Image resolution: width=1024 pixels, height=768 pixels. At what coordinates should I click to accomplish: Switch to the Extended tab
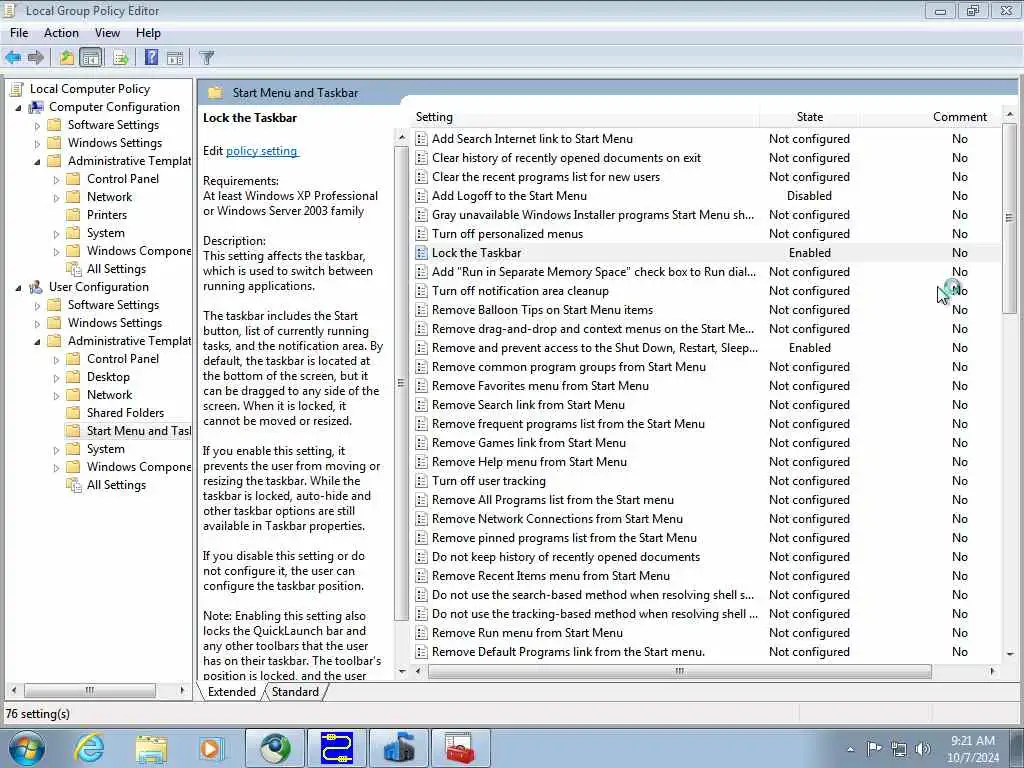tap(231, 692)
